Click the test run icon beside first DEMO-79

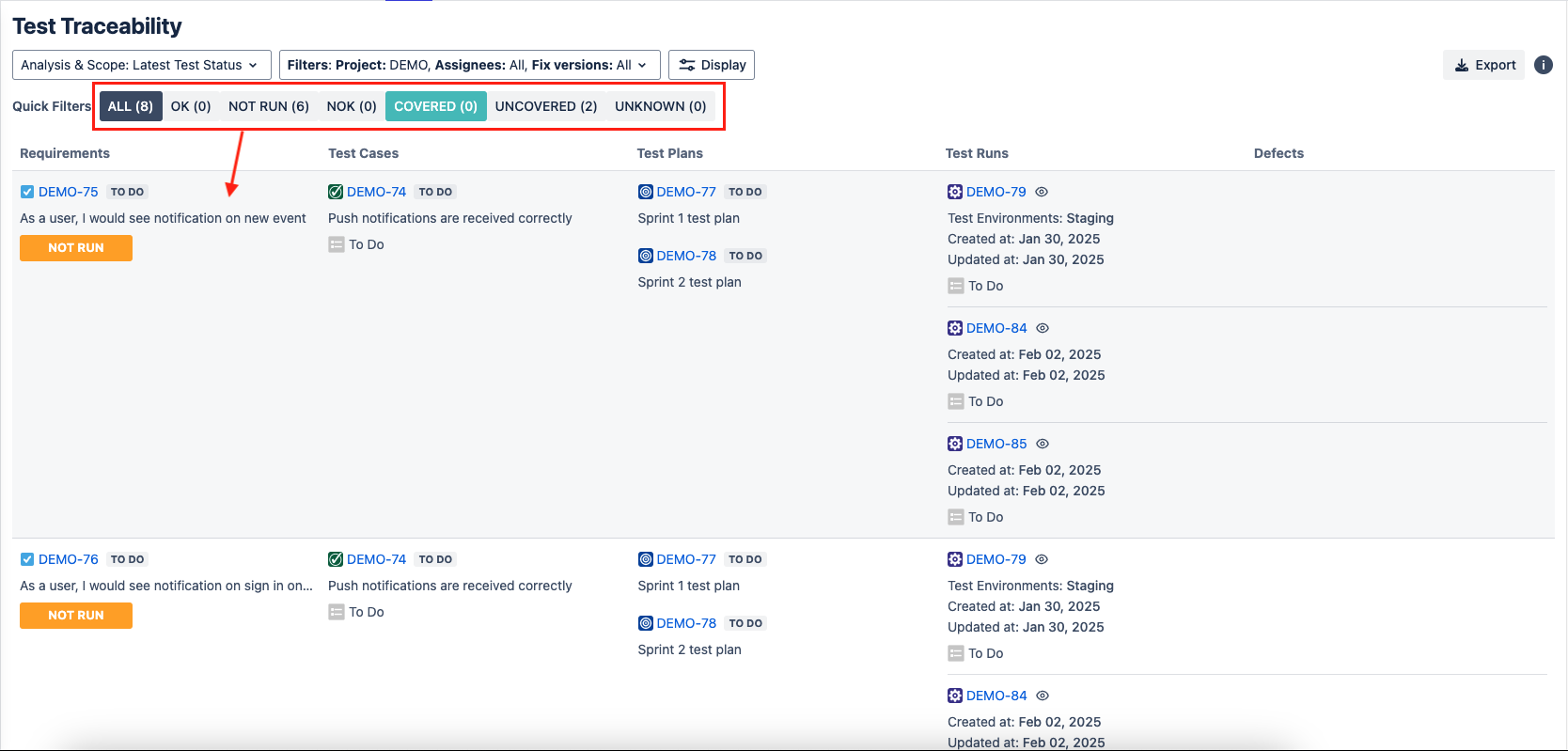[955, 192]
